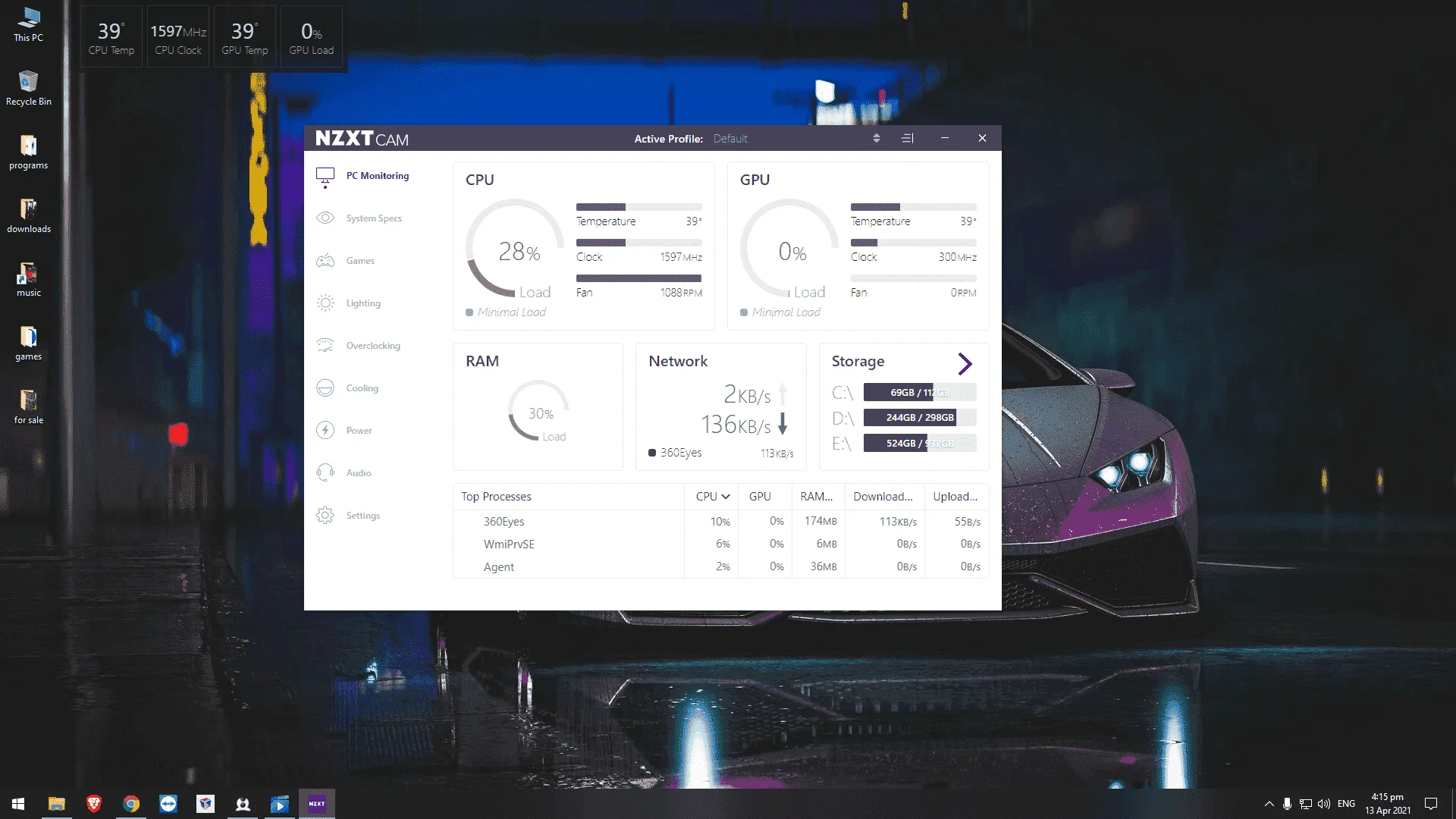
Task: Click the Overclocking gauge icon
Action: click(325, 346)
